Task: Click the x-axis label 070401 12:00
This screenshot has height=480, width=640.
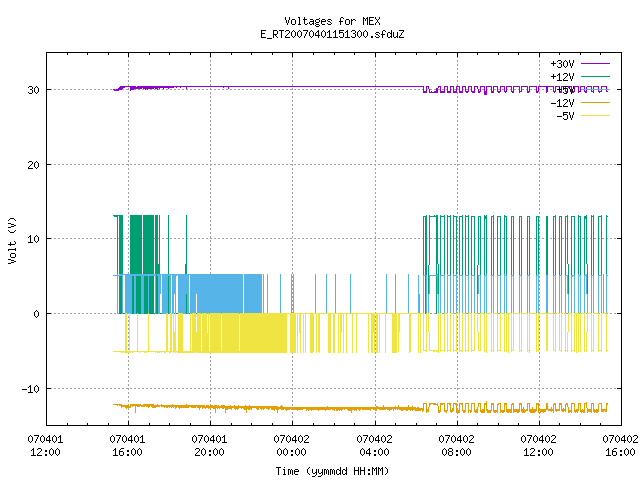Action: [45, 446]
